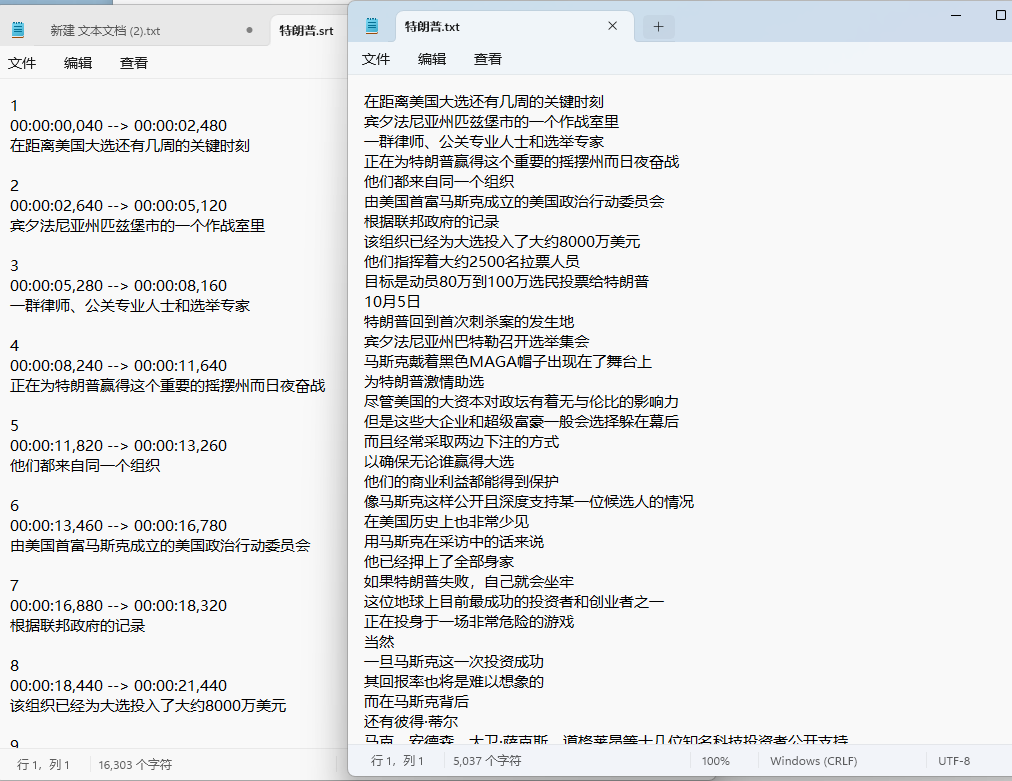Click the unsaved dot on 新建 文本文档 (2).txt tab
The image size is (1012, 781).
[250, 30]
